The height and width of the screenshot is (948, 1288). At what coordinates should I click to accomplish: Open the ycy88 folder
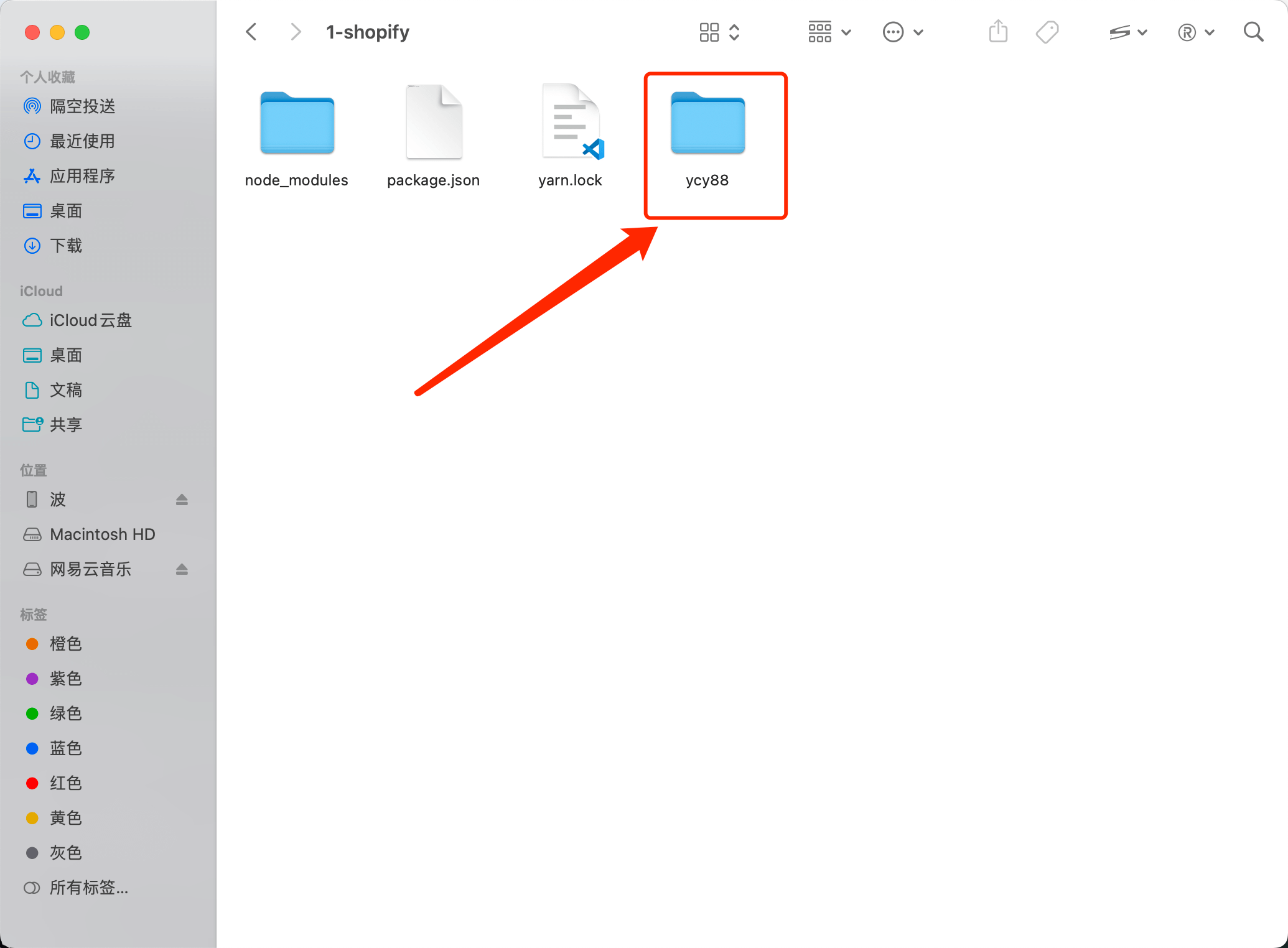click(x=707, y=124)
